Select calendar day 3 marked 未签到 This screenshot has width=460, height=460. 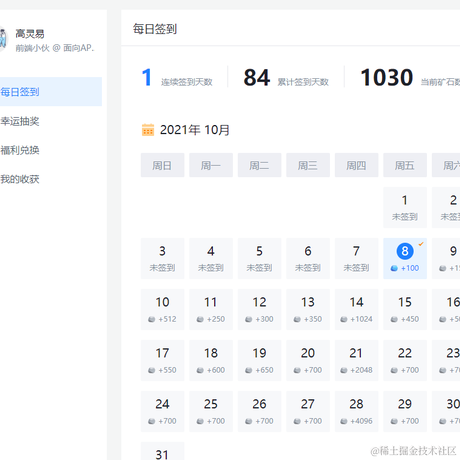point(162,258)
